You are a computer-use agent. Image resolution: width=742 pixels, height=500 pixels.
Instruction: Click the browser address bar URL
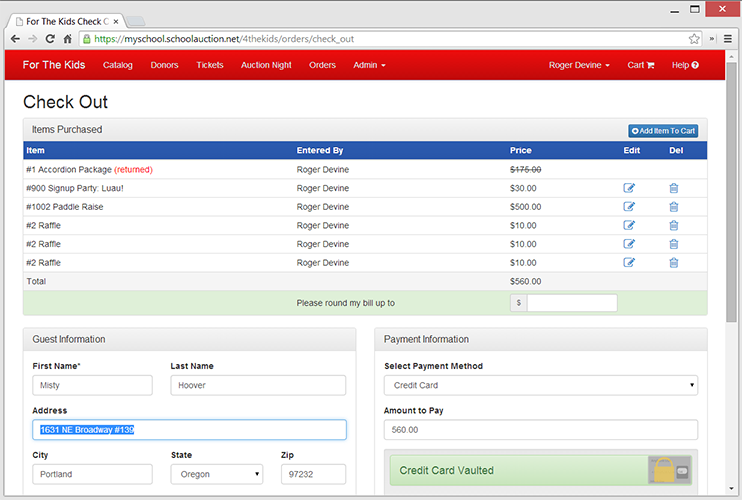pos(224,39)
